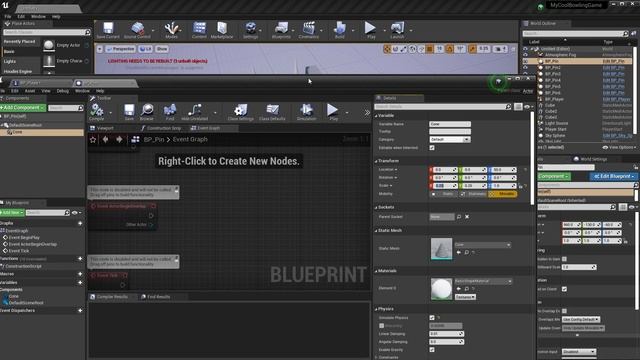This screenshot has height=360, width=640.
Task: Set Mobility to Movable
Action: point(502,194)
